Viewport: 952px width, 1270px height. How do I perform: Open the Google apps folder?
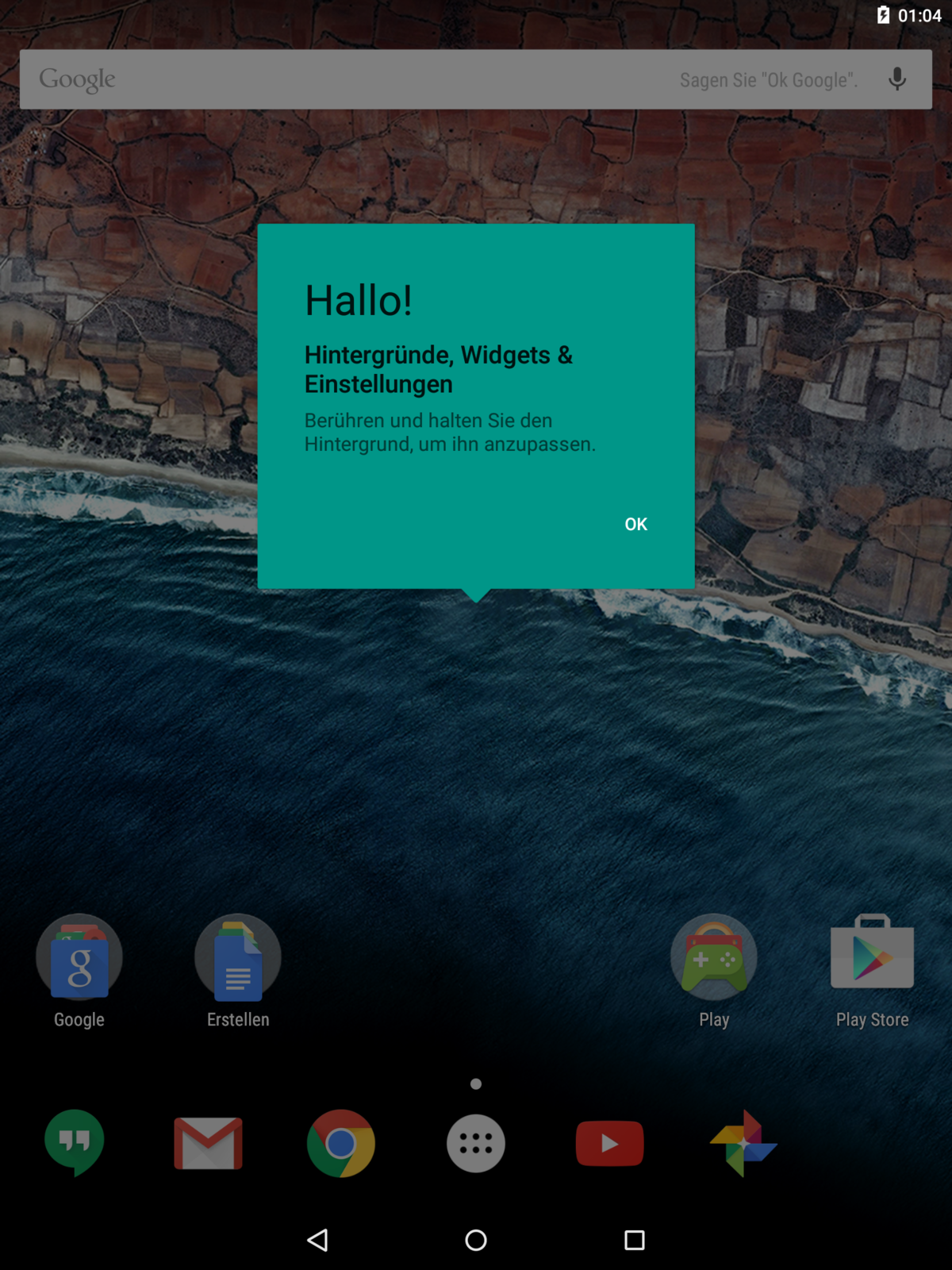point(79,957)
